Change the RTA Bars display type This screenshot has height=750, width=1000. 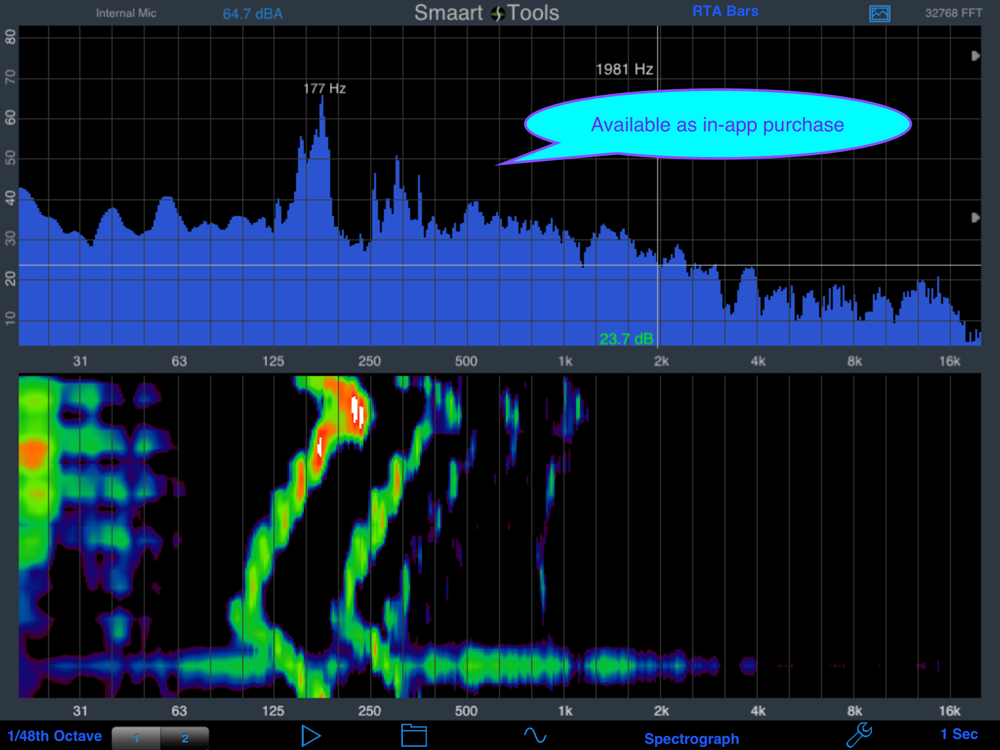pyautogui.click(x=725, y=11)
